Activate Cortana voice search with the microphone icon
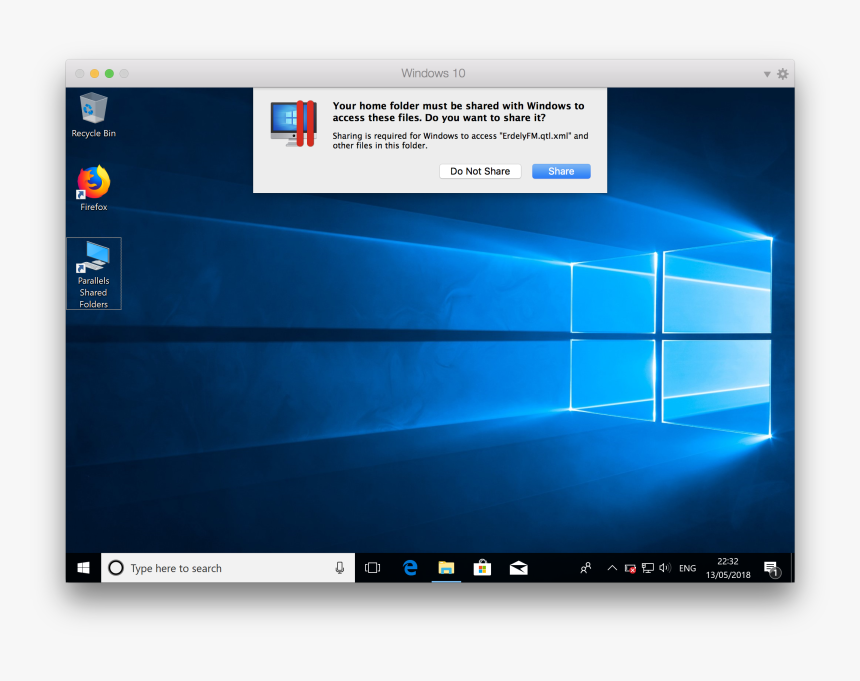The image size is (860, 681). point(340,567)
